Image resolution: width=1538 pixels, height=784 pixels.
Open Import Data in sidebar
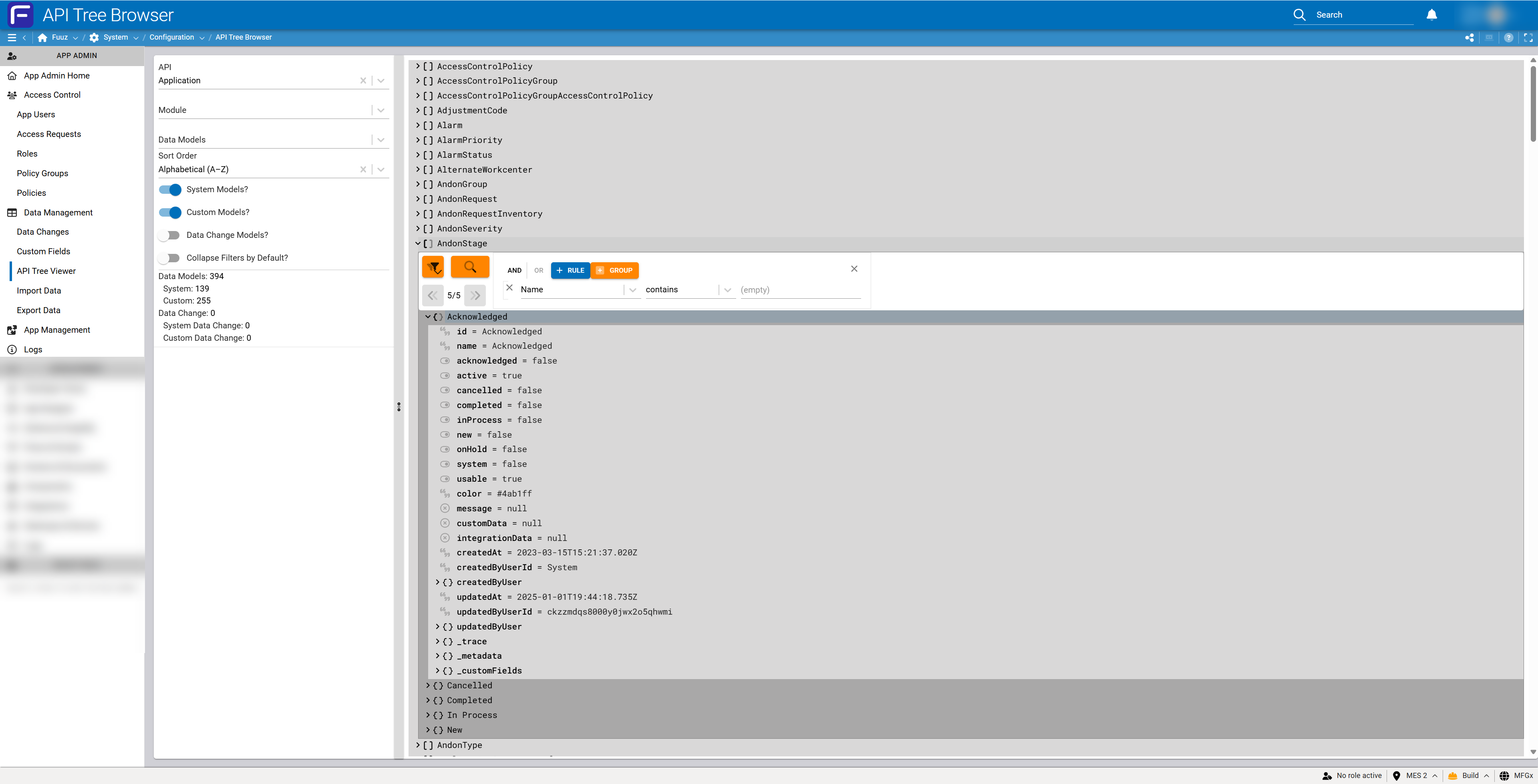[x=39, y=291]
